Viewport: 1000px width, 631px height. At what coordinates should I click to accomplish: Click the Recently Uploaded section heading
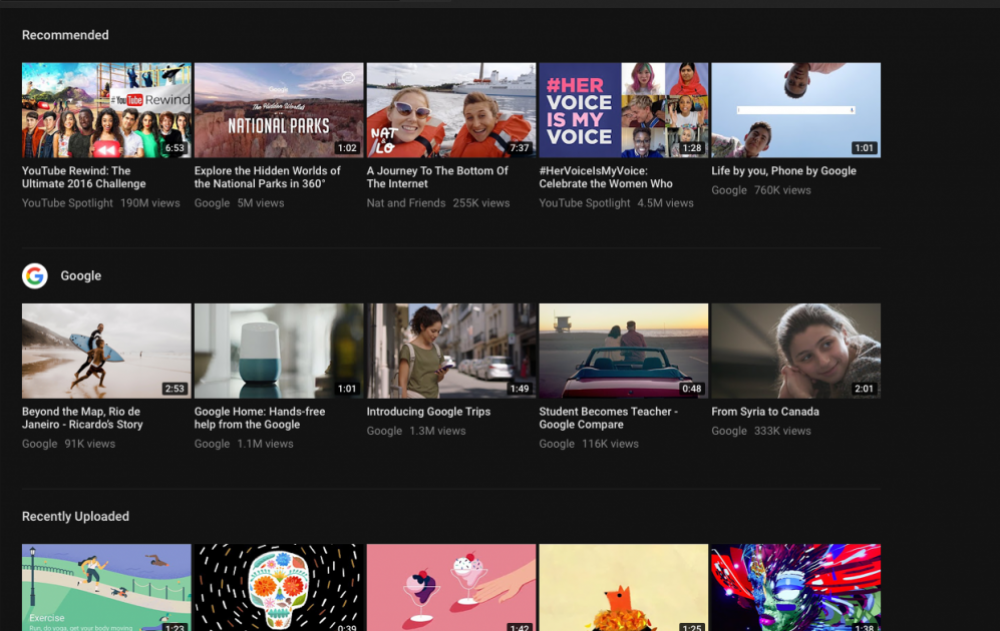click(x=75, y=516)
